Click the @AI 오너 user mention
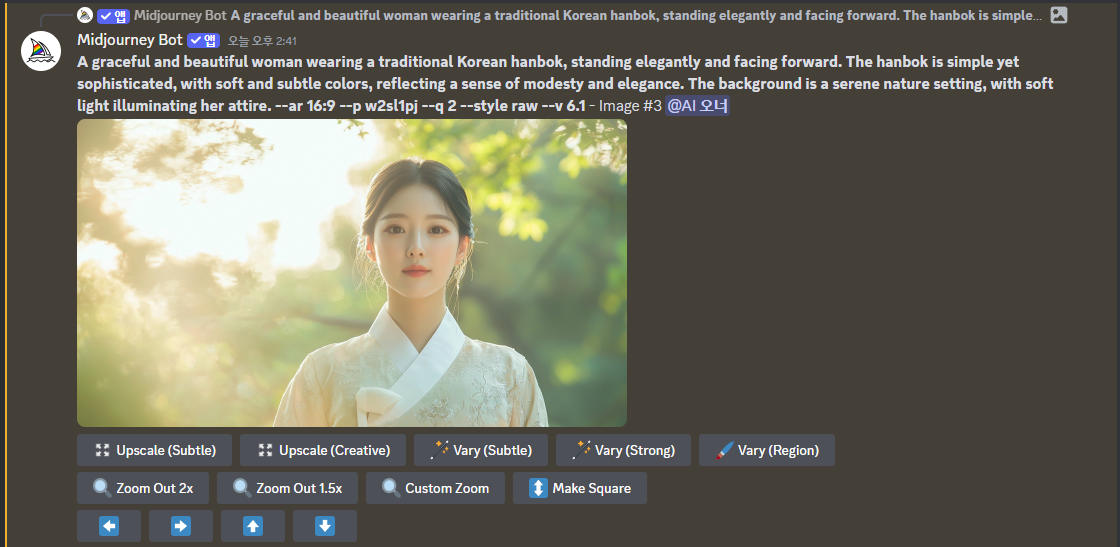This screenshot has height=547, width=1120. click(x=697, y=105)
